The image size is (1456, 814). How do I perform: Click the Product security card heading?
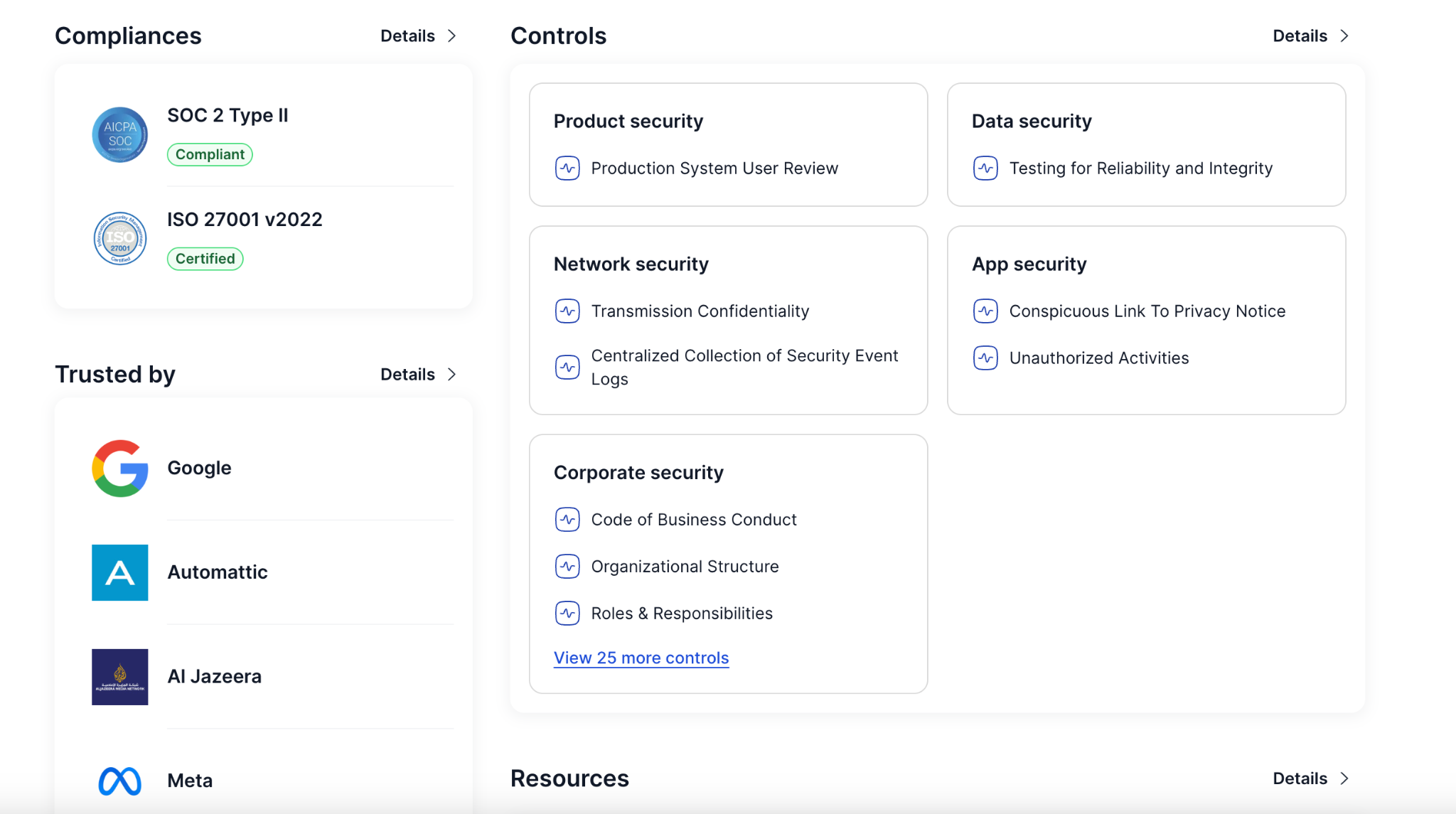pos(628,122)
